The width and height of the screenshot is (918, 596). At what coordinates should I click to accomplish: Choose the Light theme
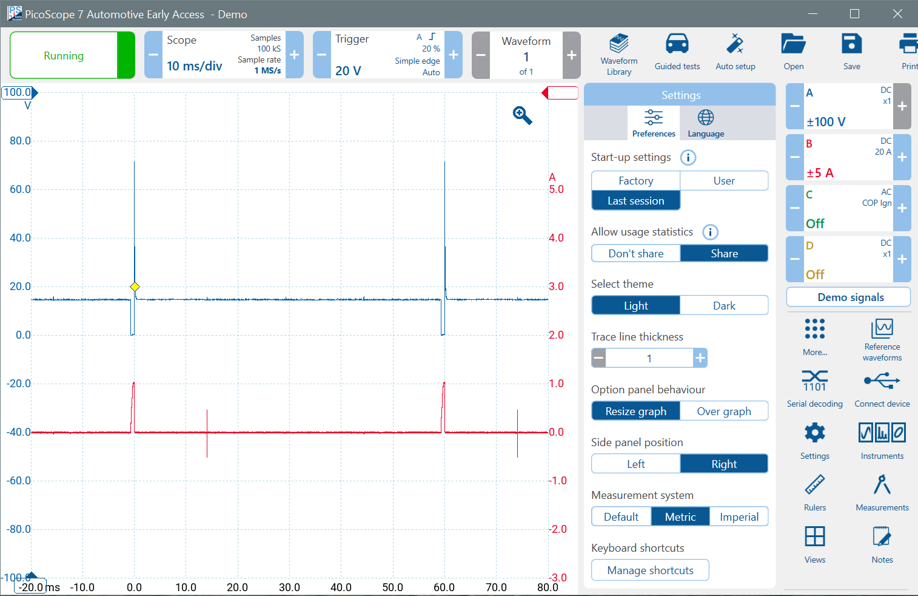click(x=636, y=306)
